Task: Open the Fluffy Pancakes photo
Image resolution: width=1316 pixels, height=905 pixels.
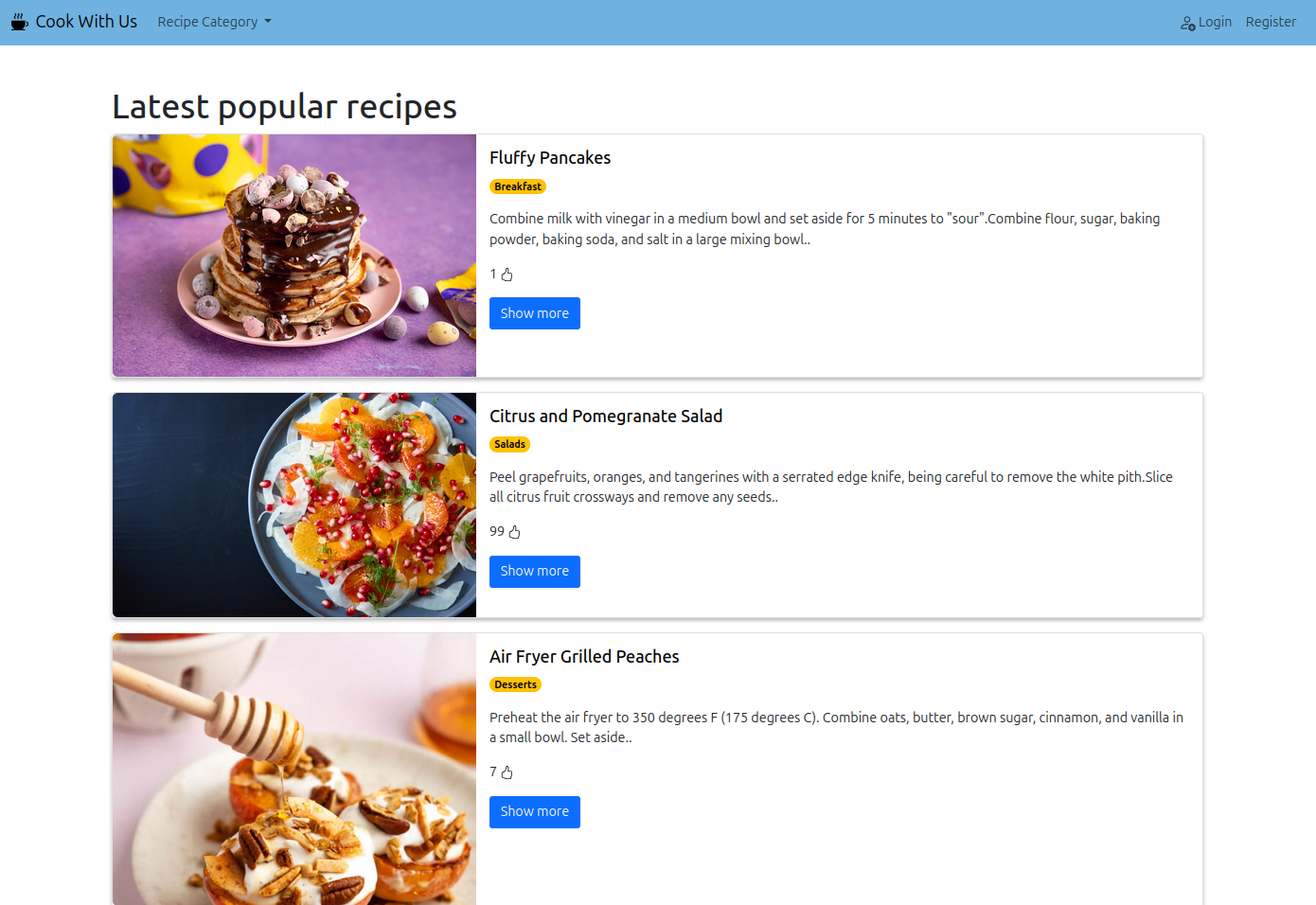Action: click(x=294, y=256)
